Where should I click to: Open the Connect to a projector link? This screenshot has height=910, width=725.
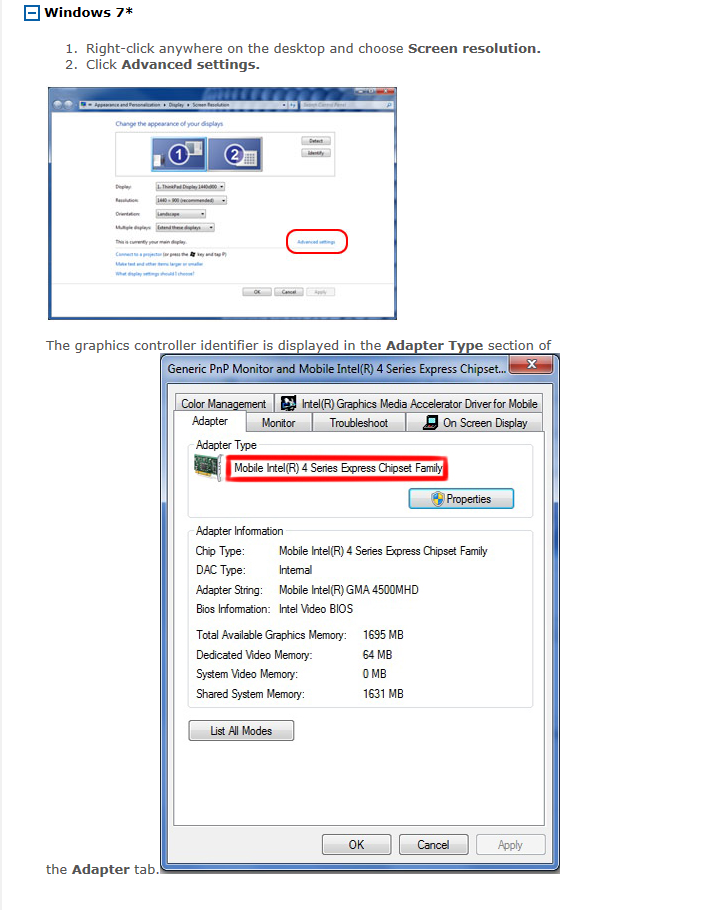[x=138, y=254]
